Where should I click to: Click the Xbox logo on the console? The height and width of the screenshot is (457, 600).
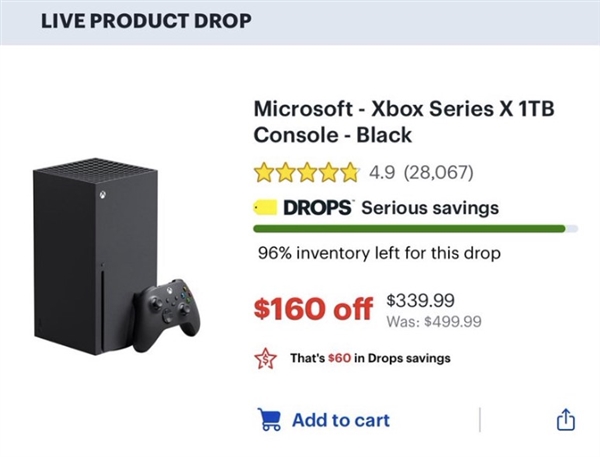click(103, 196)
